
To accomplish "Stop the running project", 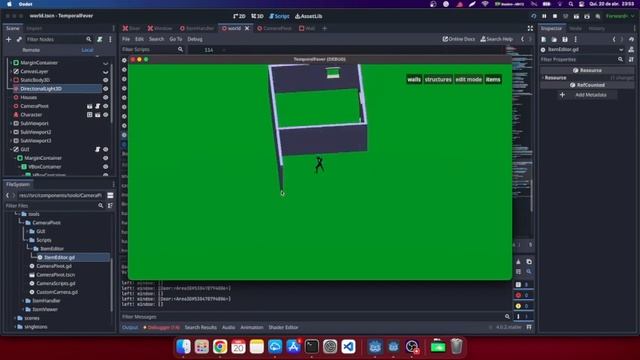I will point(555,16).
